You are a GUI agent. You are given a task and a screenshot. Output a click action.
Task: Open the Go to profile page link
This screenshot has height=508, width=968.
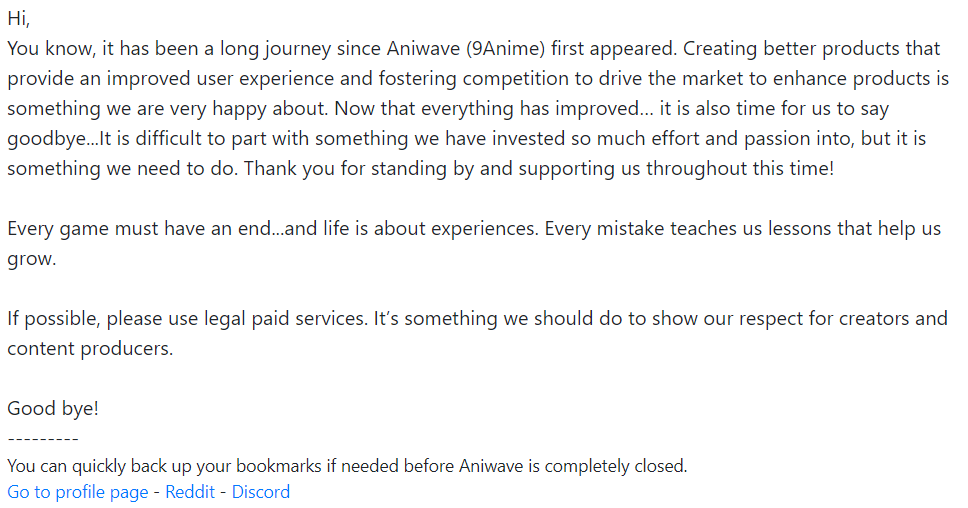[77, 492]
